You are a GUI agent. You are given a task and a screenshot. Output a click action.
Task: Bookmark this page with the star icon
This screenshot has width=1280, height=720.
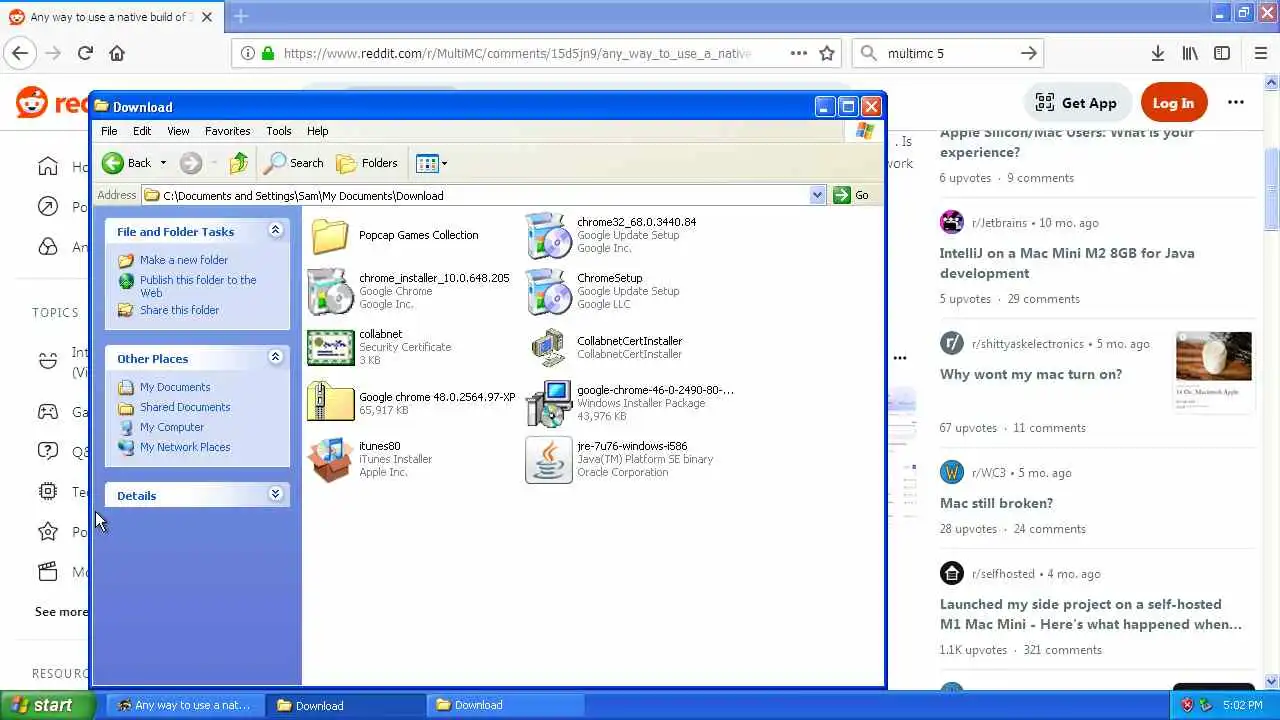pyautogui.click(x=827, y=53)
